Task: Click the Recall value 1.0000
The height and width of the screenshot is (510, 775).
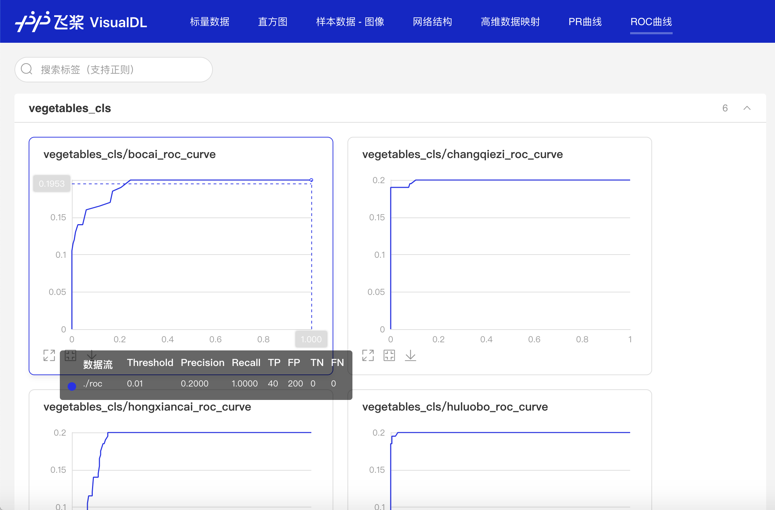Action: pos(245,383)
